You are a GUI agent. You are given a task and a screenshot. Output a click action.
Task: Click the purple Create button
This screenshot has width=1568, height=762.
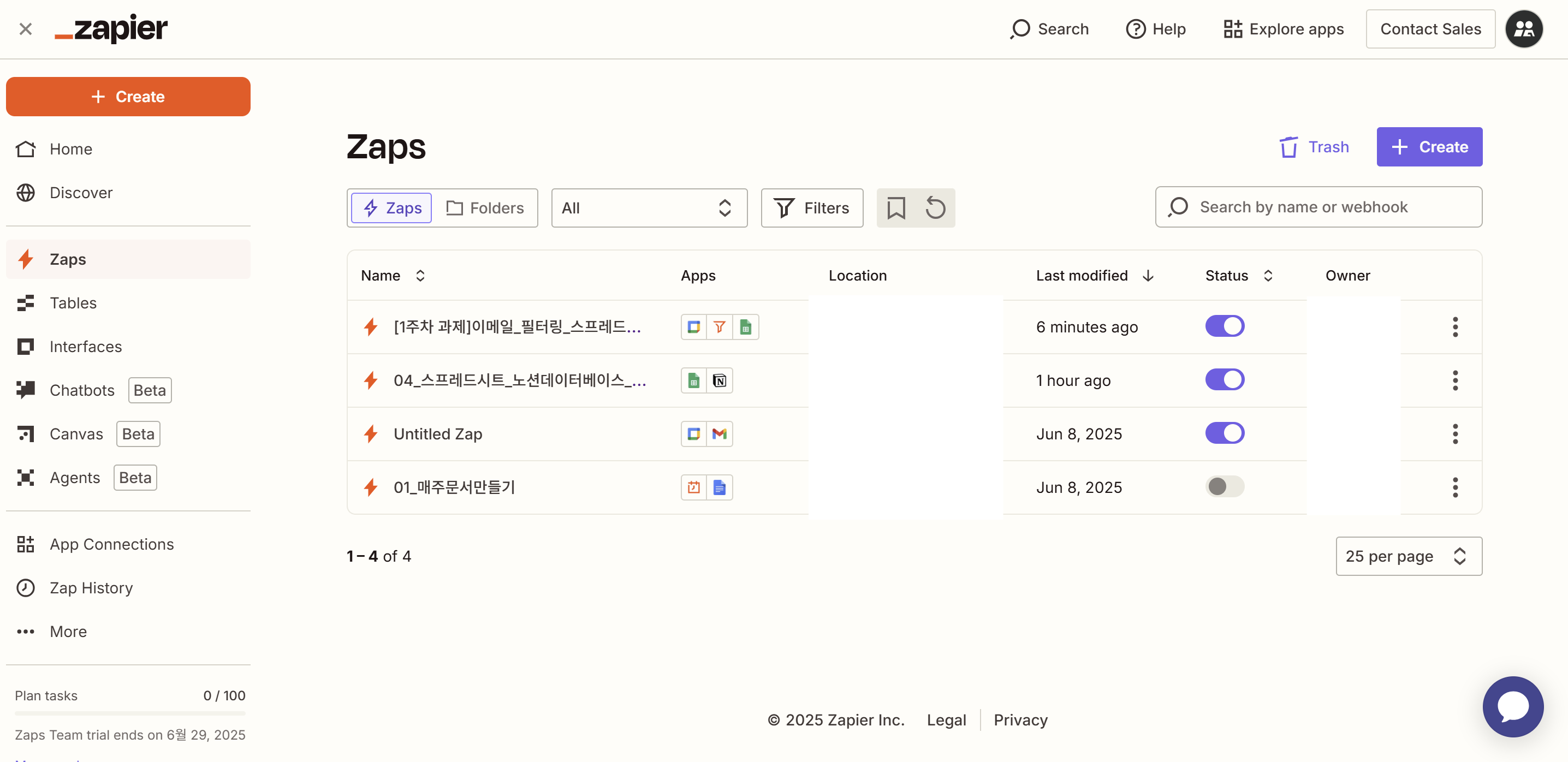pos(1429,147)
